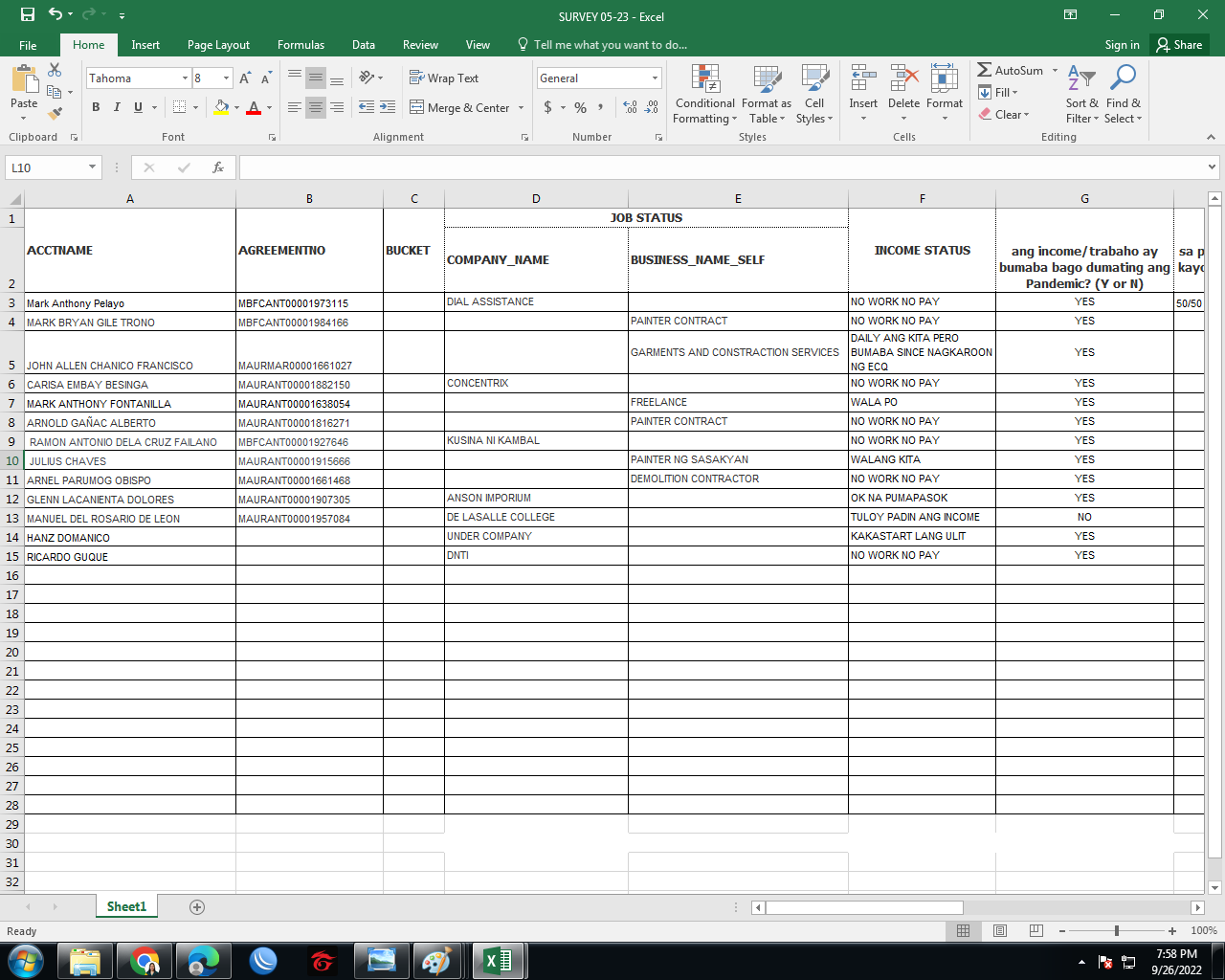Click the zoom slider handle
Viewport: 1225px width, 980px height.
1116,930
